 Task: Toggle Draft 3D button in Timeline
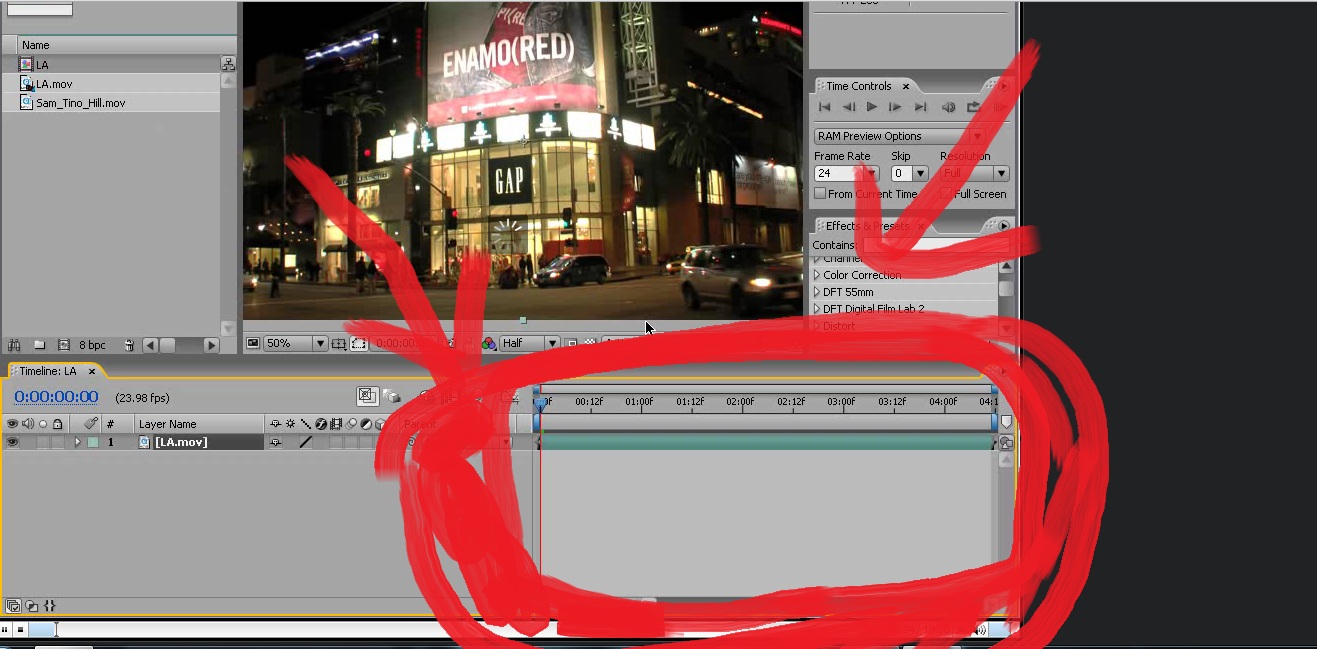point(391,397)
